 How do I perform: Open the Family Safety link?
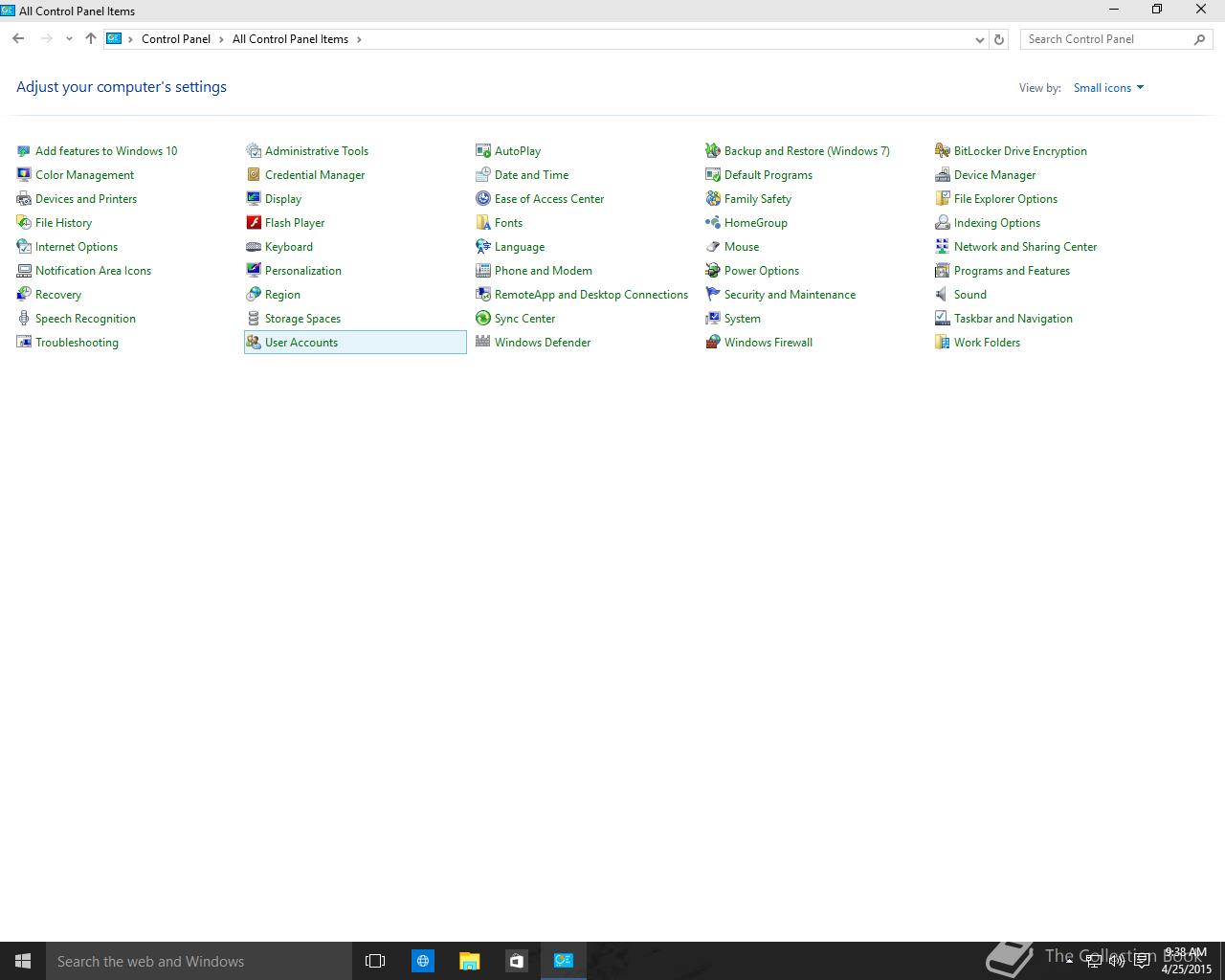758,198
